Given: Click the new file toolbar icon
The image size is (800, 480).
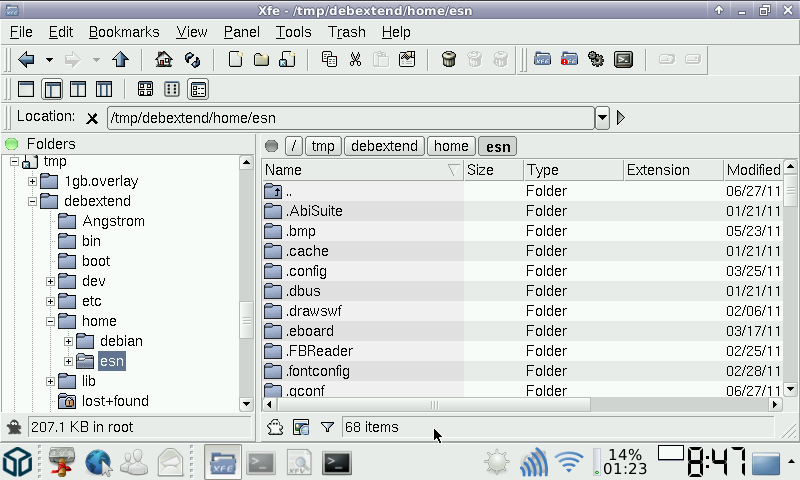Looking at the screenshot, I should pyautogui.click(x=236, y=59).
